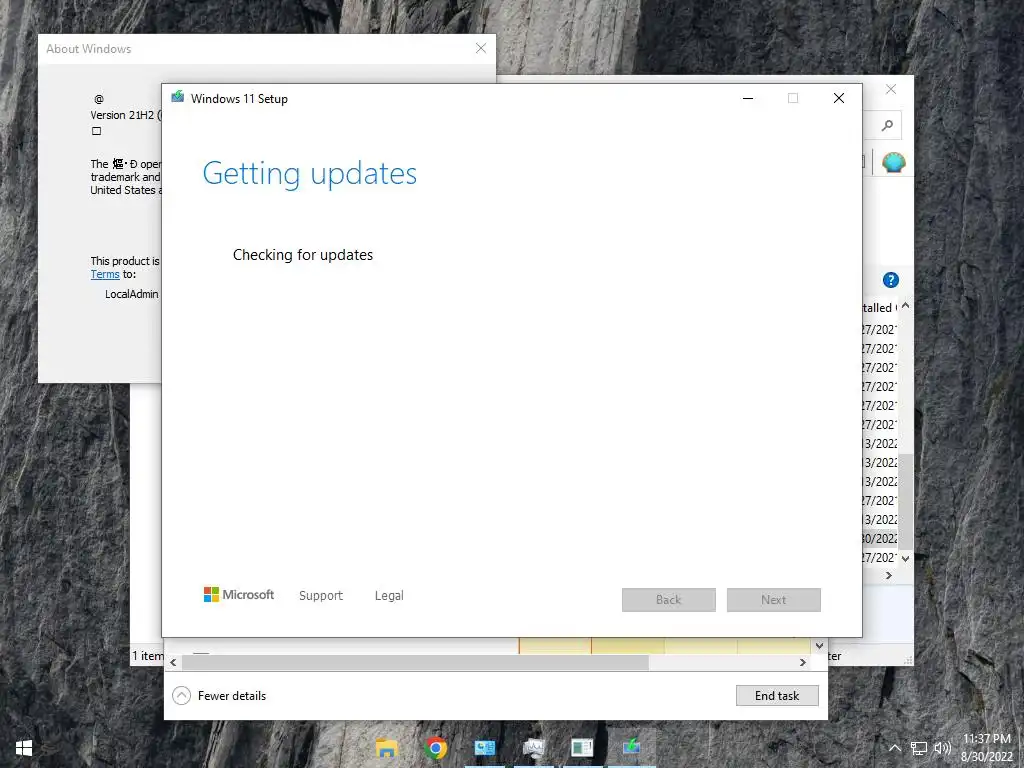
Task: Switch to the green-and-white window taskbar icon
Action: (582, 748)
